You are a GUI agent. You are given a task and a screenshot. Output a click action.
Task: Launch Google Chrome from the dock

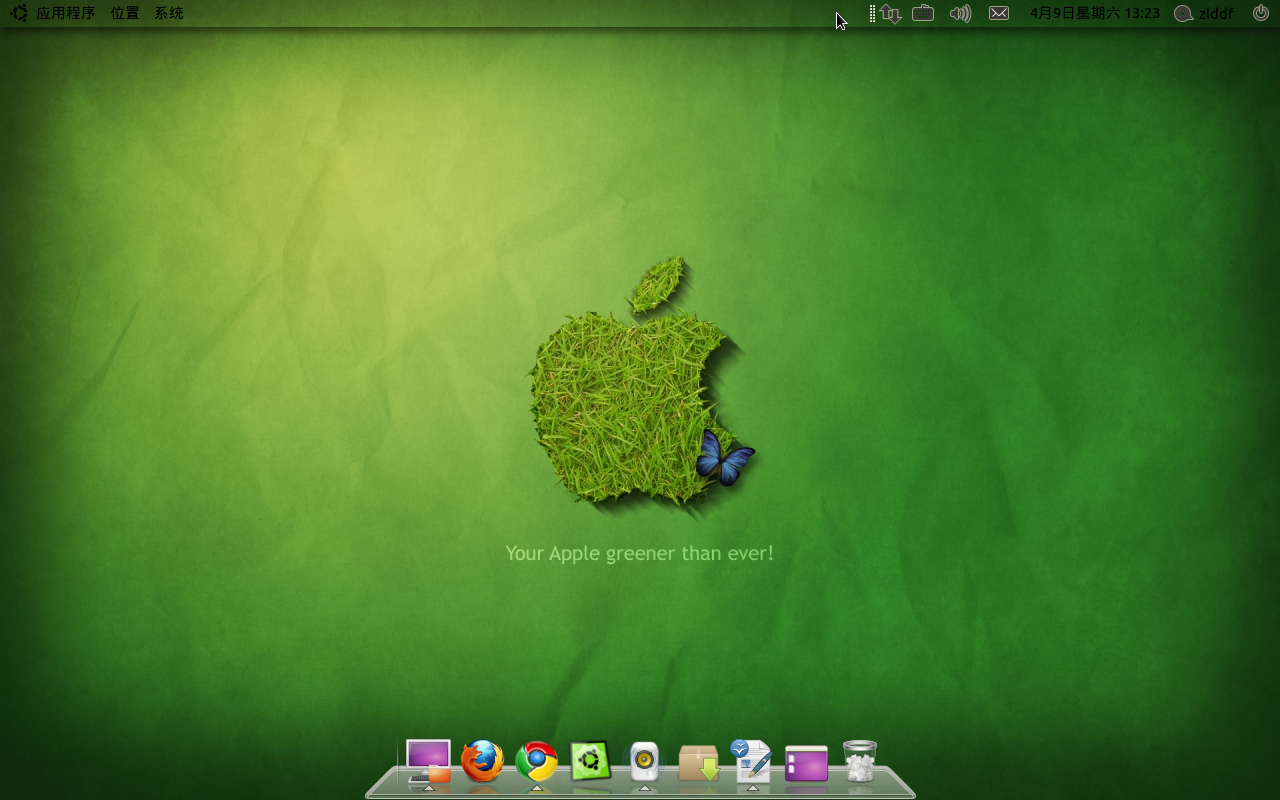pyautogui.click(x=537, y=762)
